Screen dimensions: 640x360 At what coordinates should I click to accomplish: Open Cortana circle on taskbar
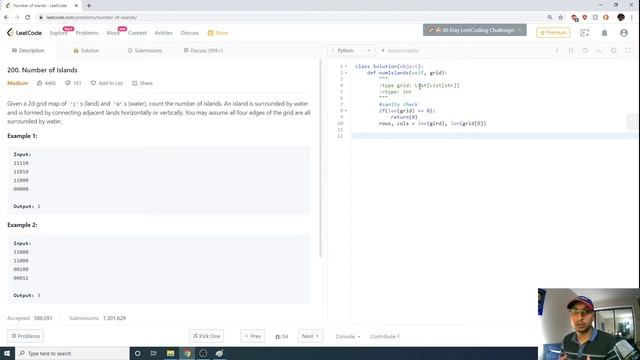tap(138, 353)
